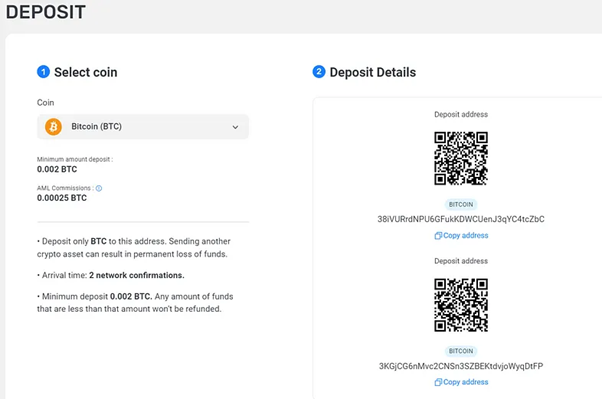Image resolution: width=602 pixels, height=399 pixels.
Task: Click the 0.002 BTC minimum deposit value
Action: pos(57,169)
